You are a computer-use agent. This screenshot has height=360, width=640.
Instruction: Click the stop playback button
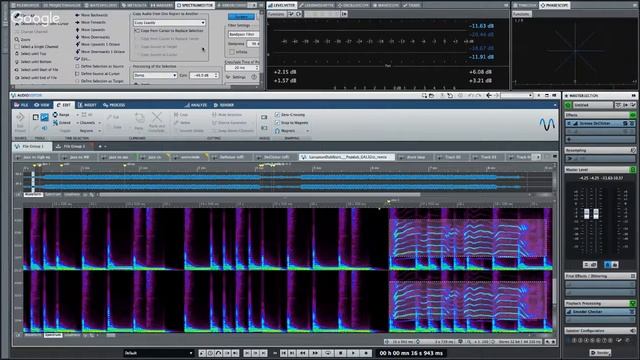[340, 353]
